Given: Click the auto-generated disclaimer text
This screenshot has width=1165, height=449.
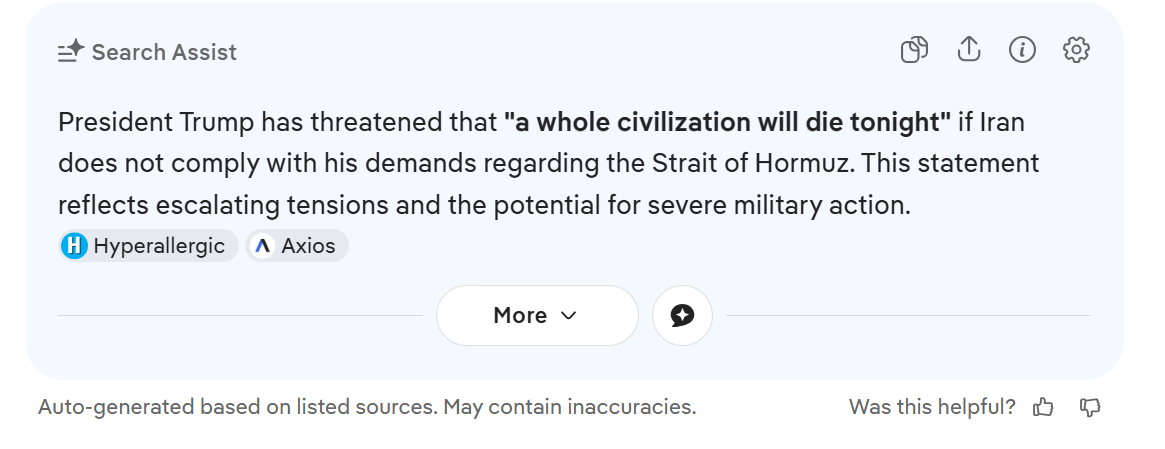Looking at the screenshot, I should (x=366, y=407).
